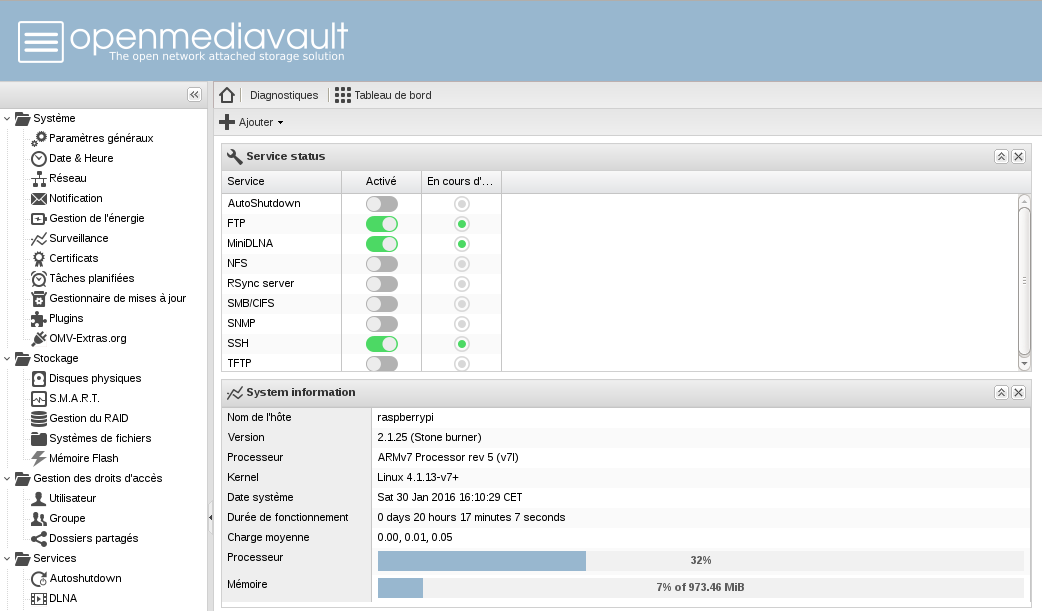Open Groupe people icon

39,518
